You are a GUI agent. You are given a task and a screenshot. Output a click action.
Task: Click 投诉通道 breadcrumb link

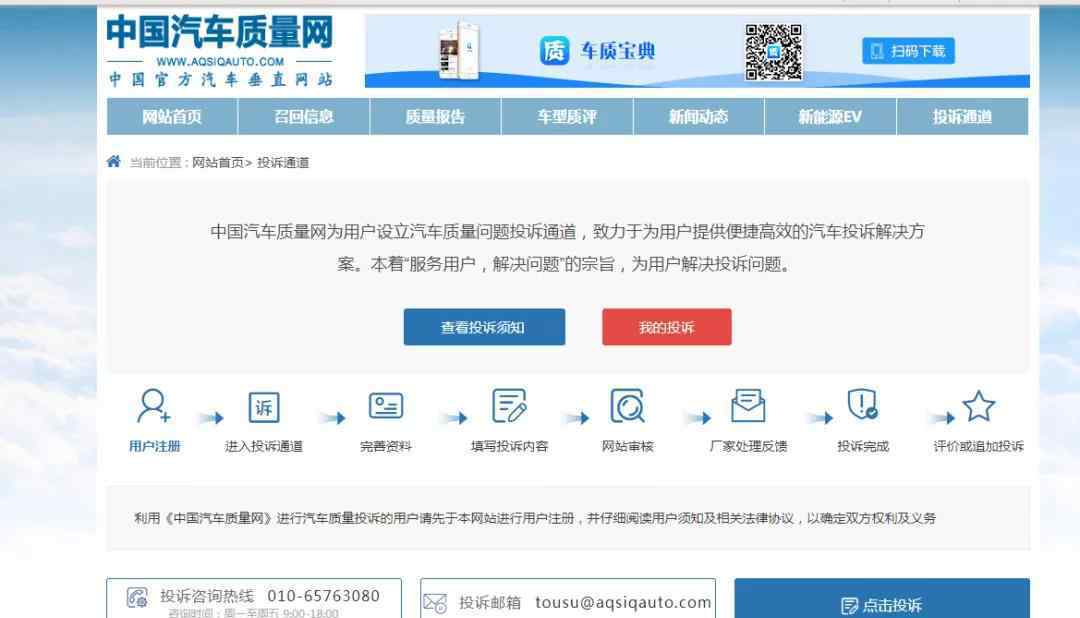point(283,163)
